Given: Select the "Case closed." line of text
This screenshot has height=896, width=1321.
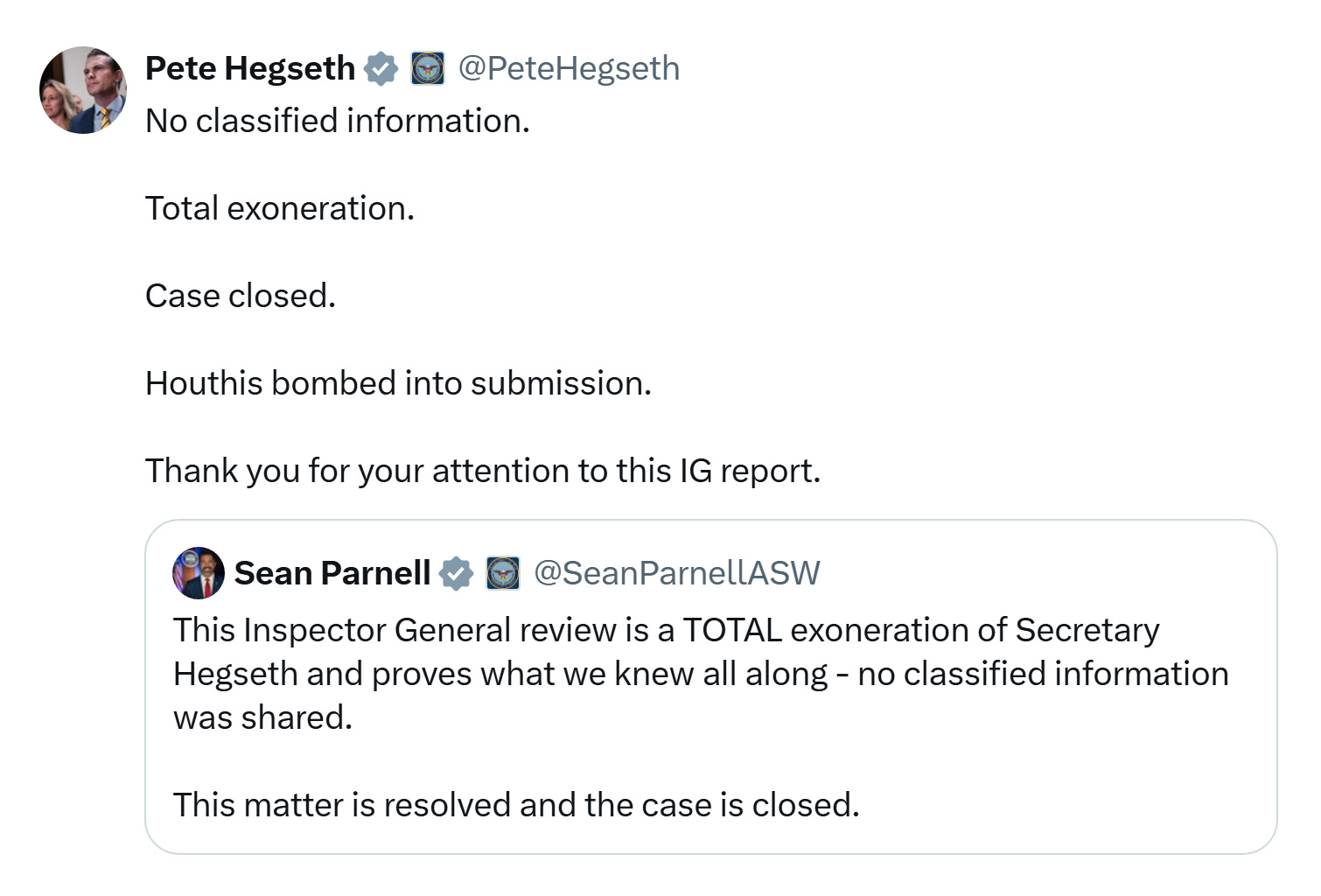Looking at the screenshot, I should [x=241, y=296].
